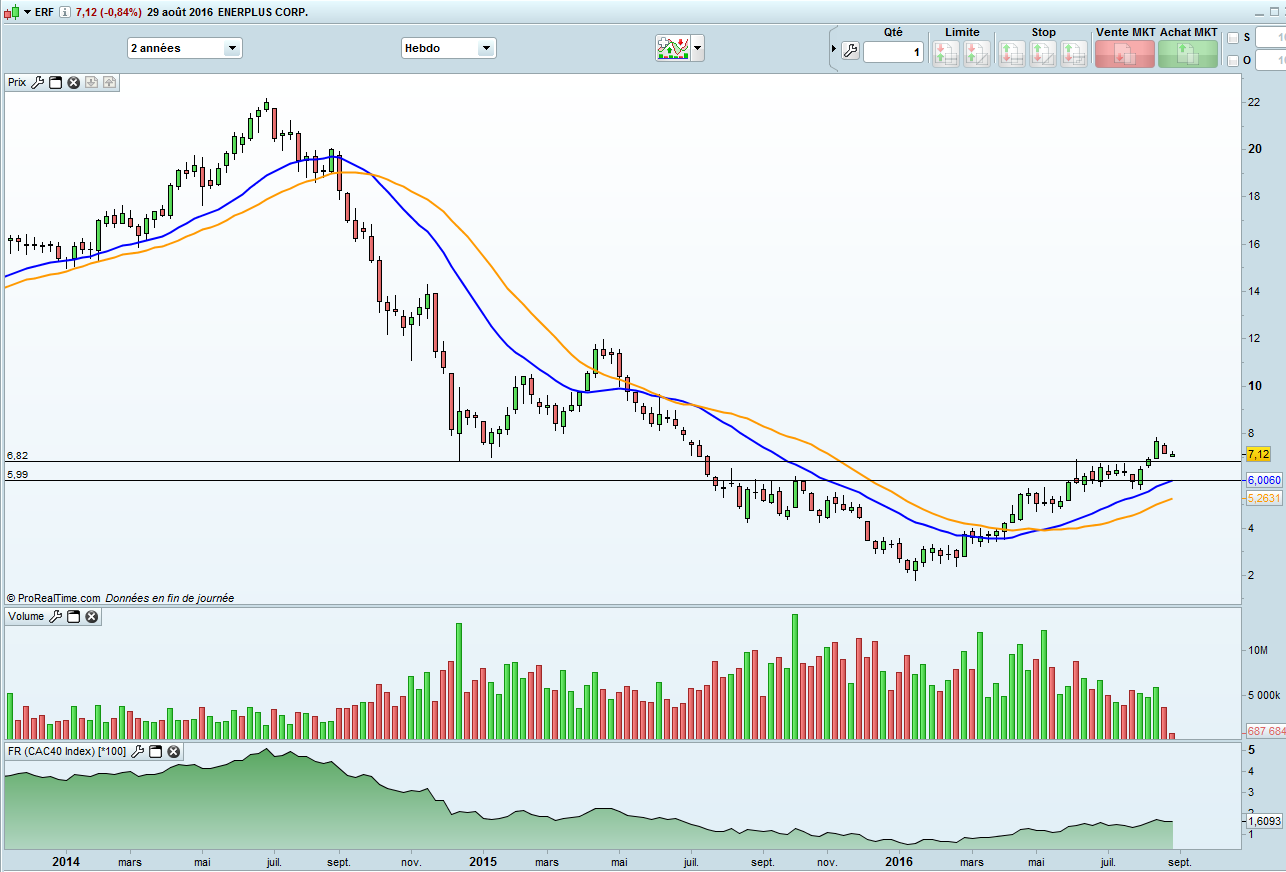Open the 'Hebdo' timeframe dropdown
The width and height of the screenshot is (1286, 872).
pyautogui.click(x=448, y=48)
